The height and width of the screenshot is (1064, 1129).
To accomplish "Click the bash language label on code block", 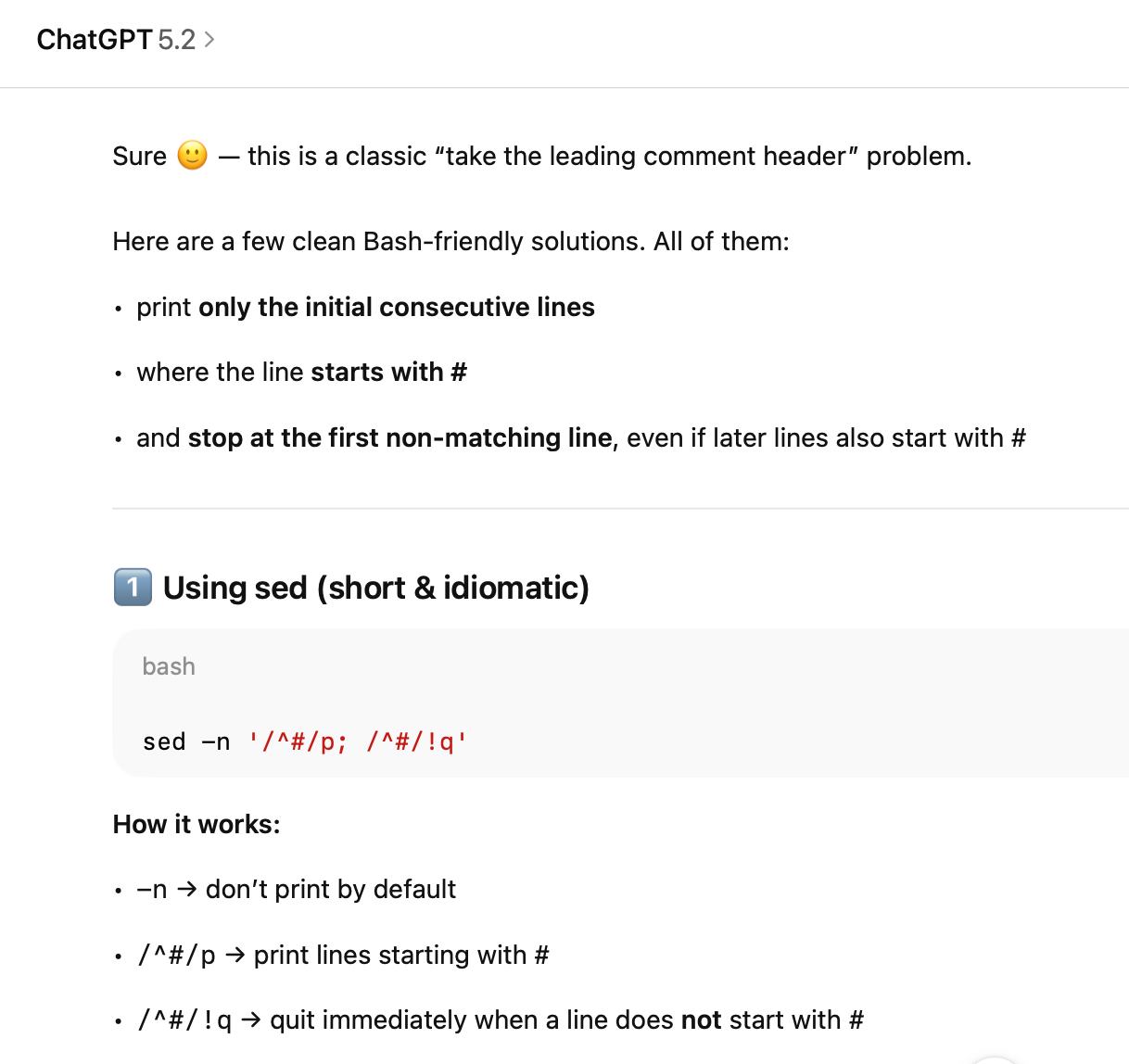I will point(169,666).
